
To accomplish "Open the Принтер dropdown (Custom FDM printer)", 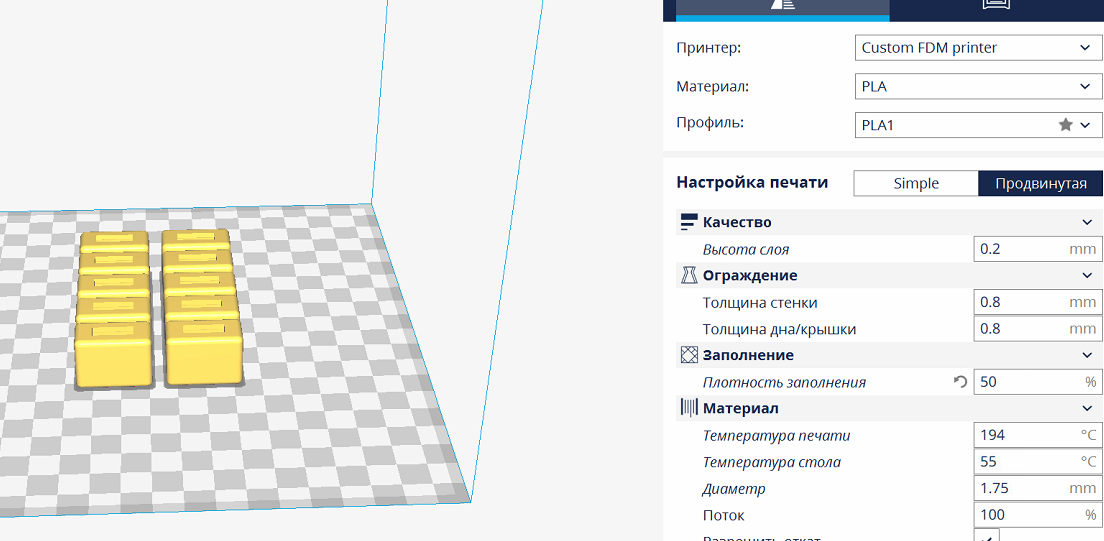I will point(978,48).
